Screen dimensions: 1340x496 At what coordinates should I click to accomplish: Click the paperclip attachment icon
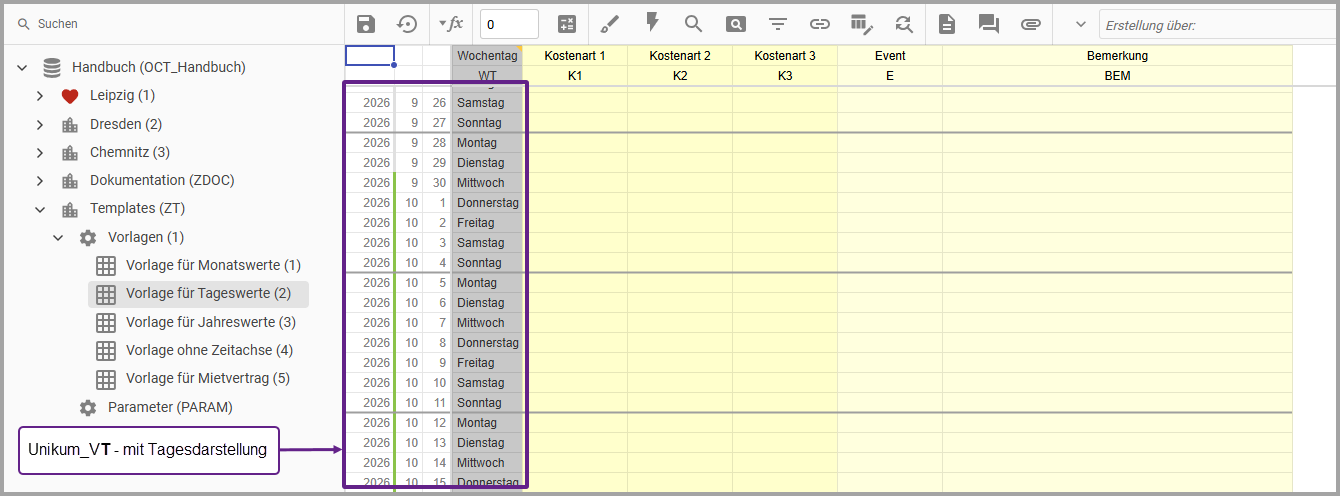pyautogui.click(x=1031, y=24)
